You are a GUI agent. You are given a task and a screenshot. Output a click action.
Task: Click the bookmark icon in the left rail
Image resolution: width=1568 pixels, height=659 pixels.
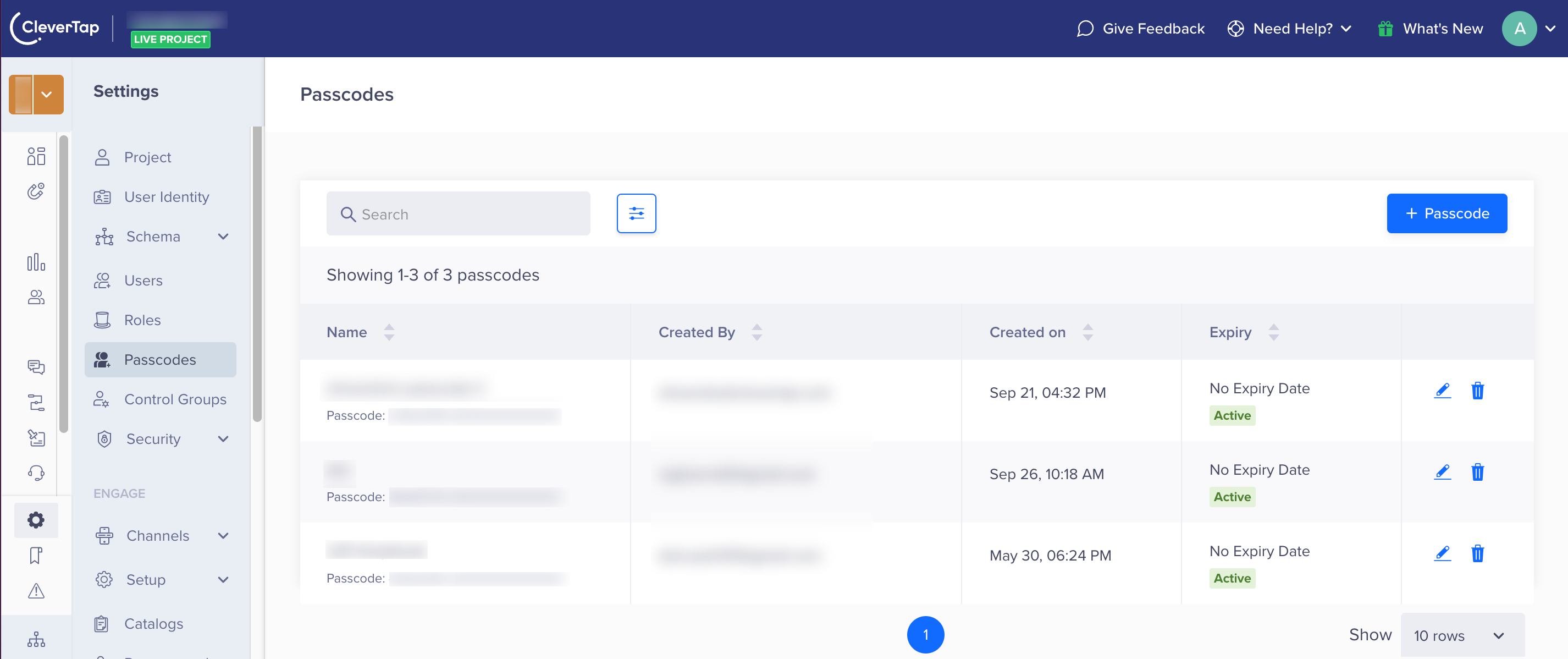pyautogui.click(x=36, y=555)
